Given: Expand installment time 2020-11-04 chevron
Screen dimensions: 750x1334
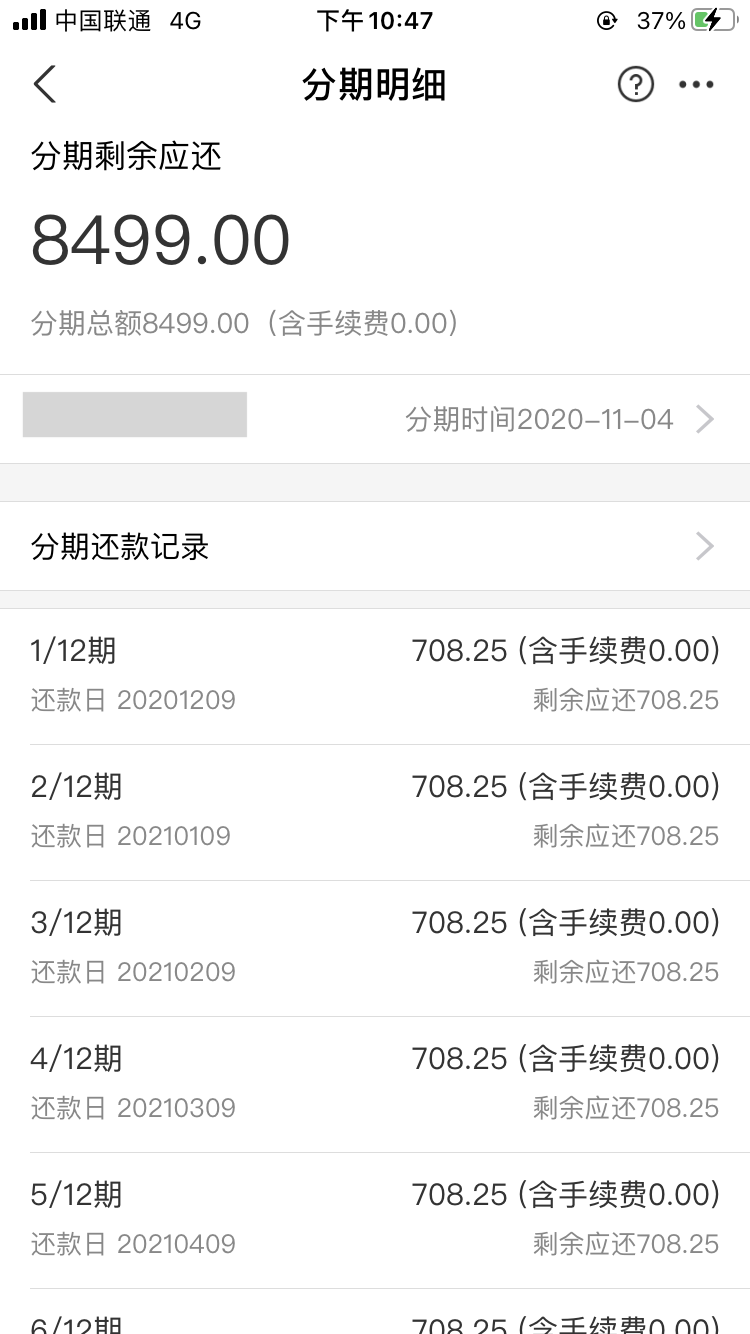Looking at the screenshot, I should click(705, 419).
